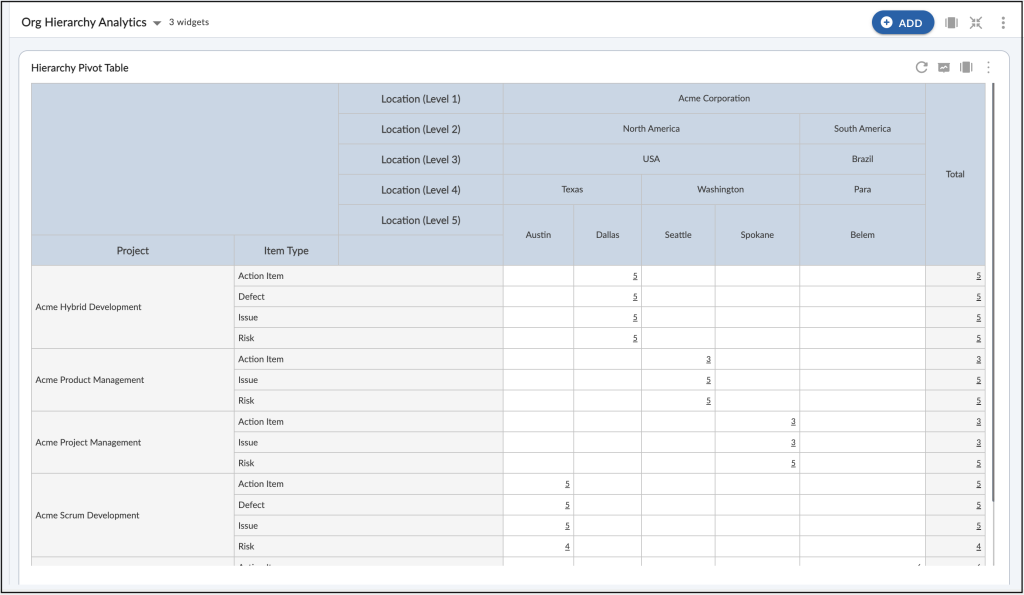Open Austin count for Acme Scrum Development Risk
Image resolution: width=1024 pixels, height=595 pixels.
pyautogui.click(x=567, y=547)
